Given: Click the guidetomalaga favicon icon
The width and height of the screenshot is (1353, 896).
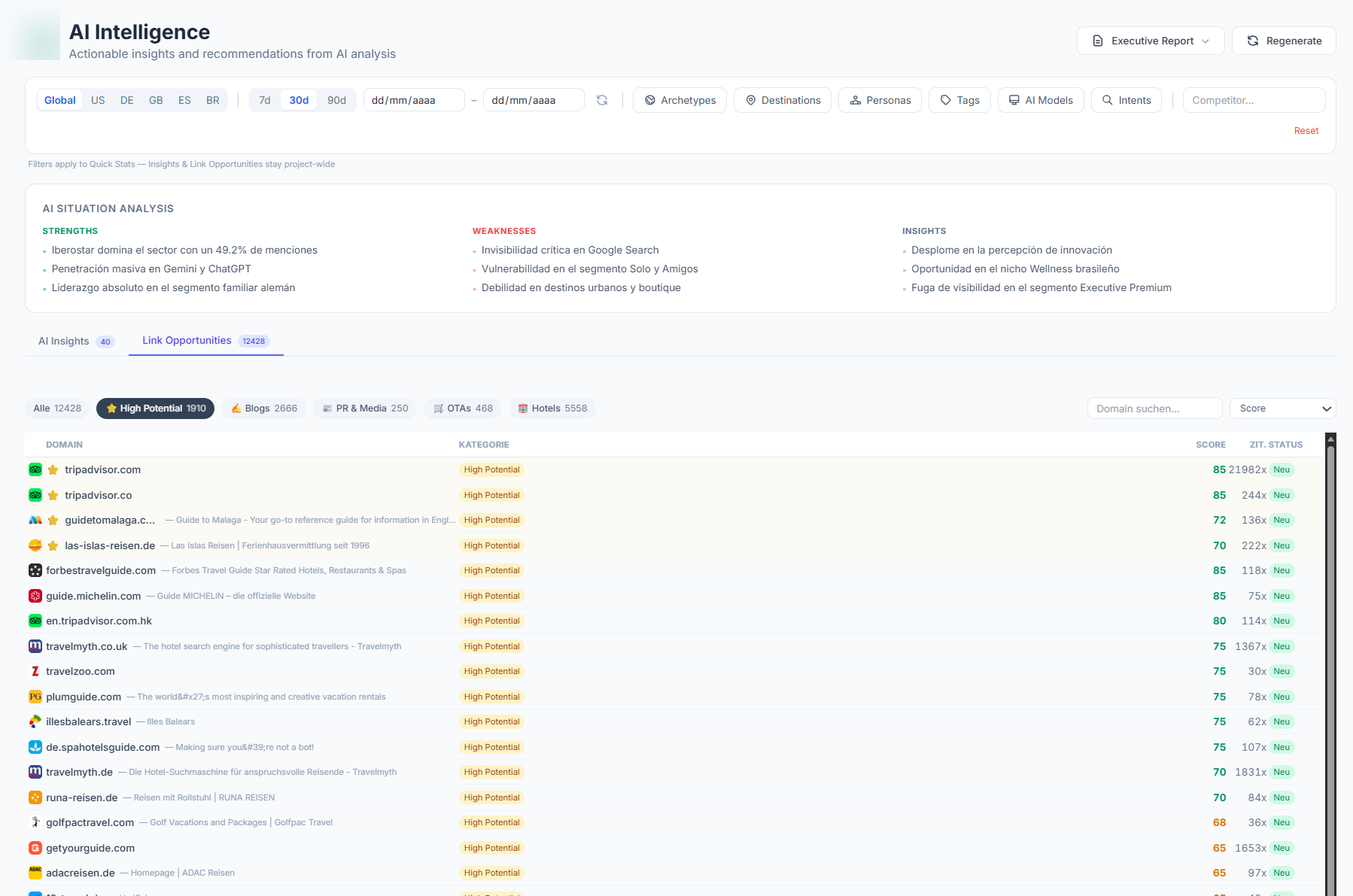Looking at the screenshot, I should pos(35,520).
